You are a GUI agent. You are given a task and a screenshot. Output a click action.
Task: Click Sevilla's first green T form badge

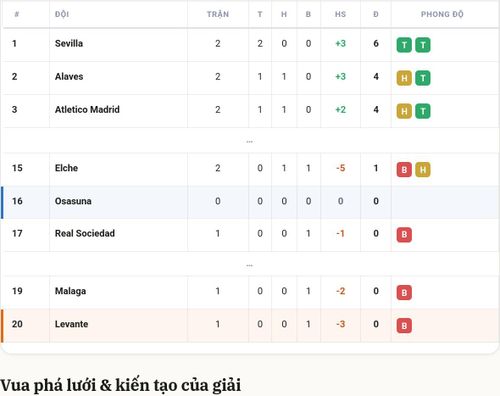click(404, 45)
